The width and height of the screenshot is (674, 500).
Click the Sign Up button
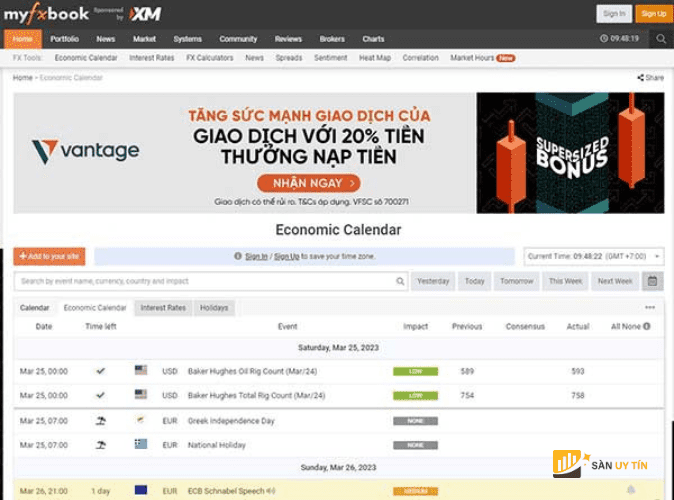tap(653, 14)
